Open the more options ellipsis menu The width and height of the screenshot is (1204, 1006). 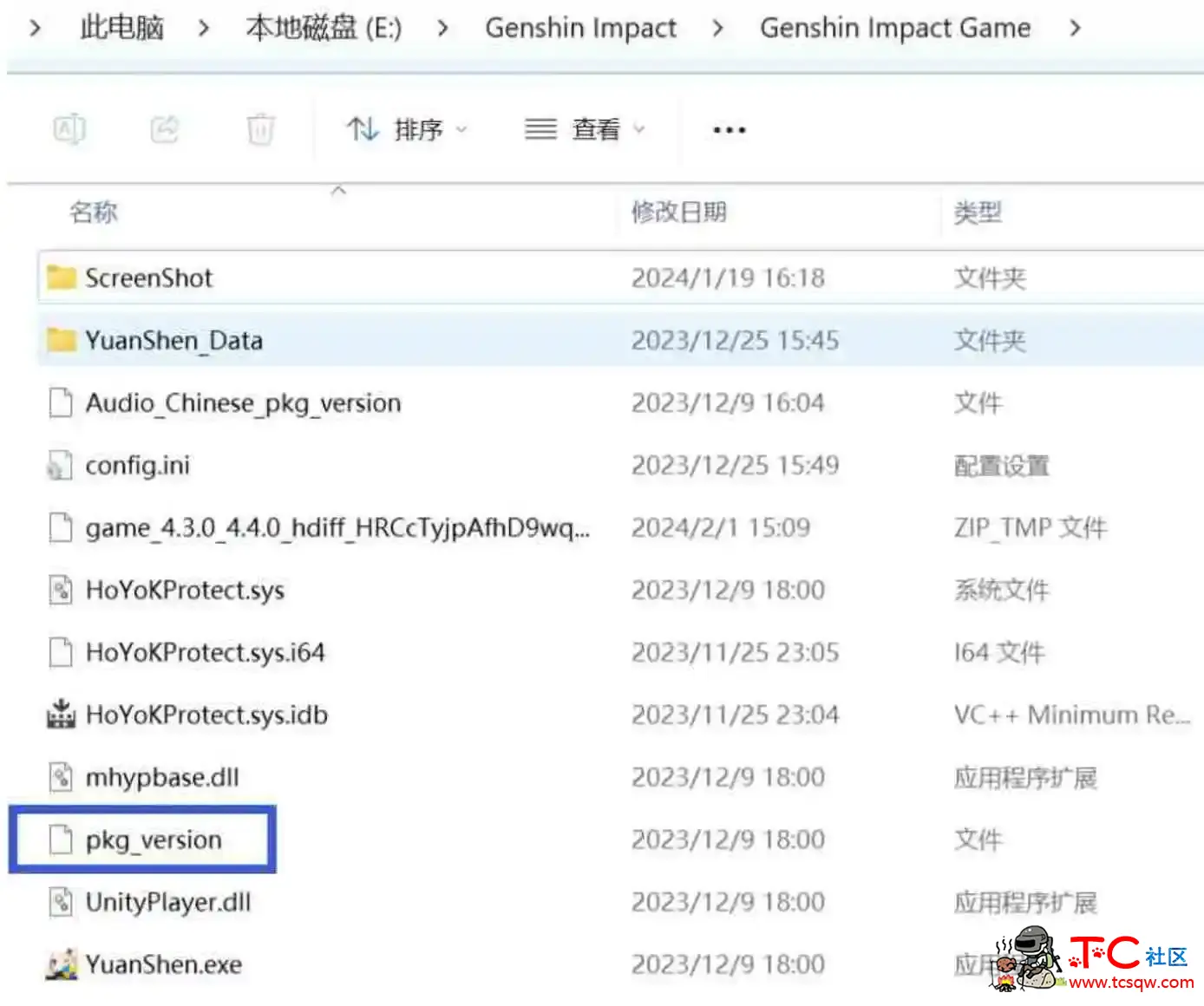point(729,130)
